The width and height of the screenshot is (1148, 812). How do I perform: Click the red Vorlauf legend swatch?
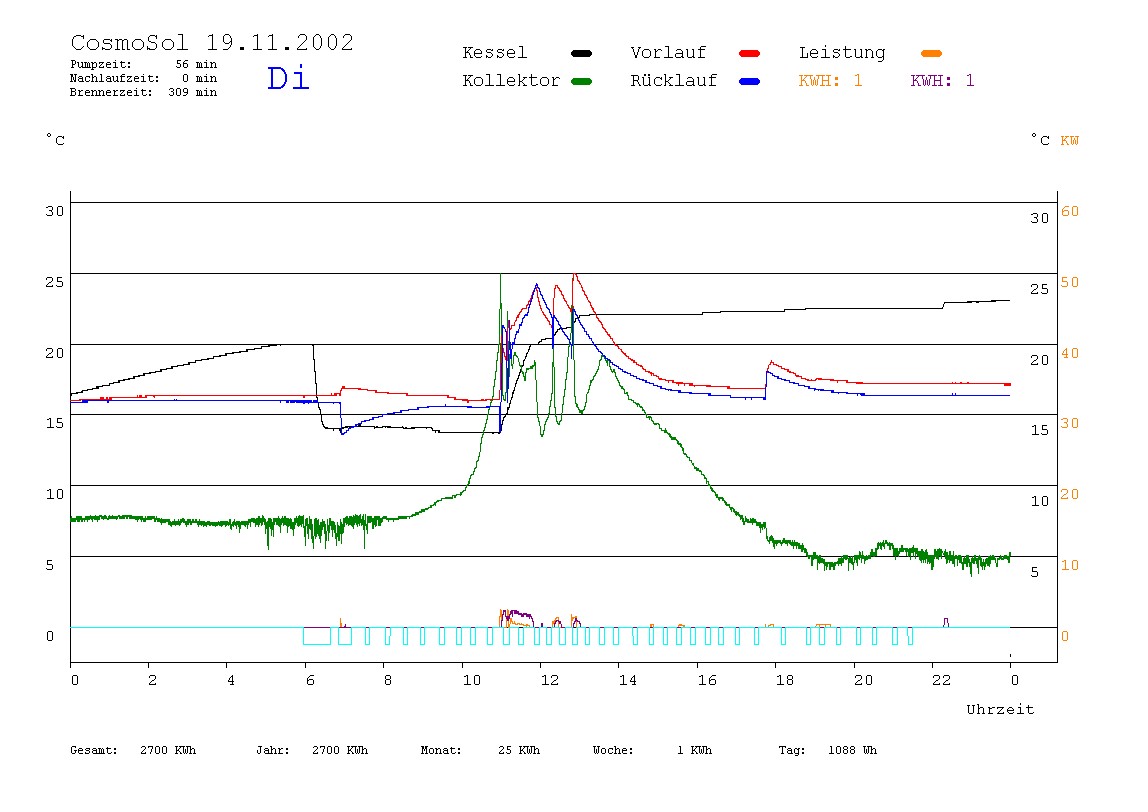pos(750,53)
